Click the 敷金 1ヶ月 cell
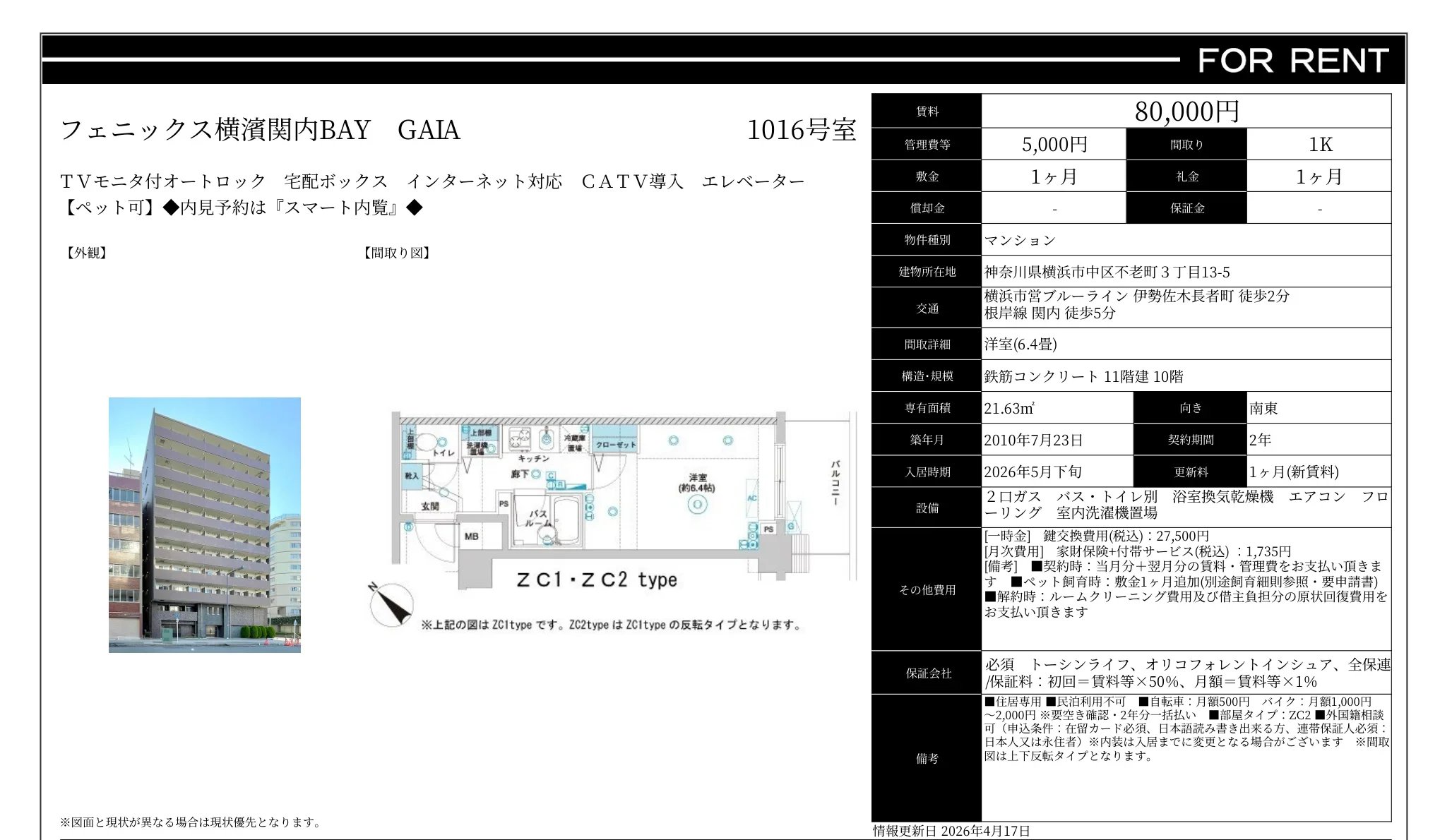The width and height of the screenshot is (1452, 840). (x=1056, y=176)
